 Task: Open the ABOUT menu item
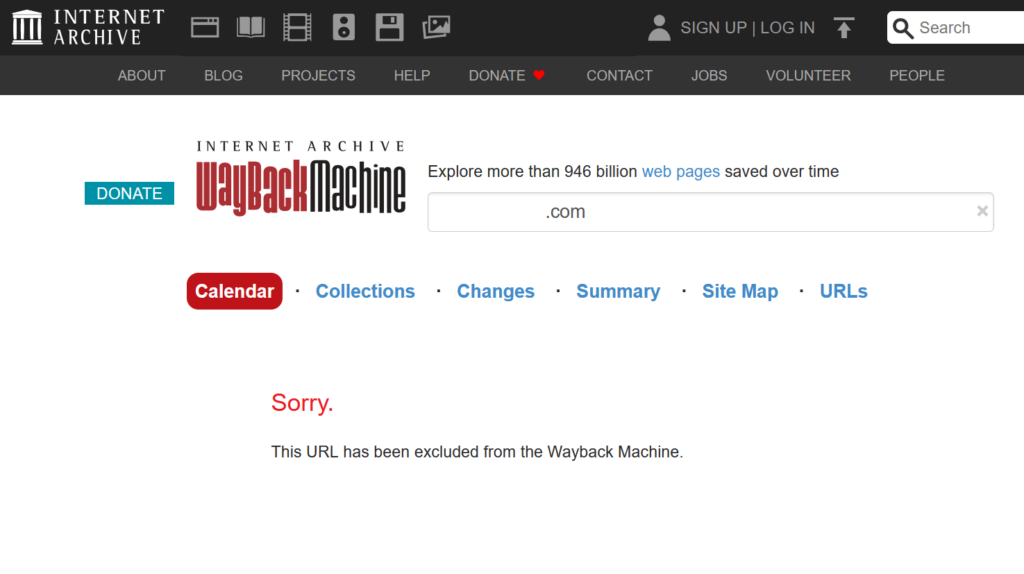pos(142,76)
